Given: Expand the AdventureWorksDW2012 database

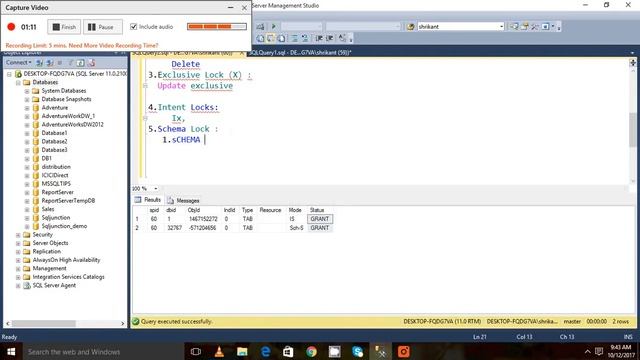Looking at the screenshot, I should pyautogui.click(x=27, y=125).
